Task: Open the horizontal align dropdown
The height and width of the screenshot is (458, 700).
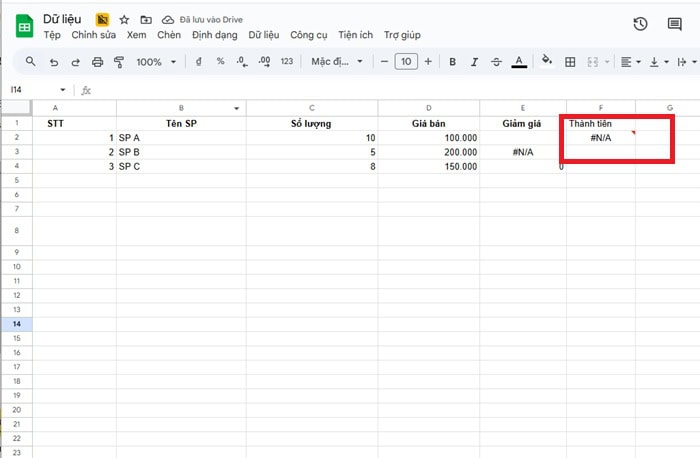Action: [630, 62]
